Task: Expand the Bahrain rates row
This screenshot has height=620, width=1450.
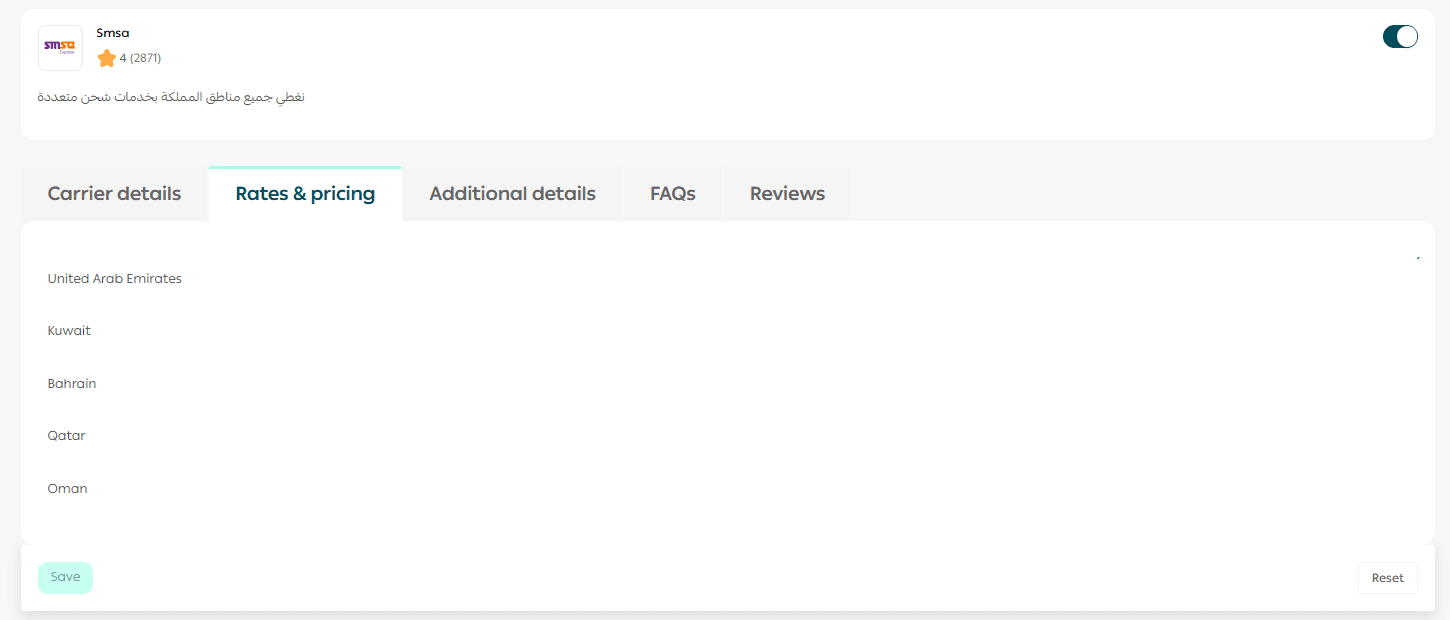Action: [72, 384]
